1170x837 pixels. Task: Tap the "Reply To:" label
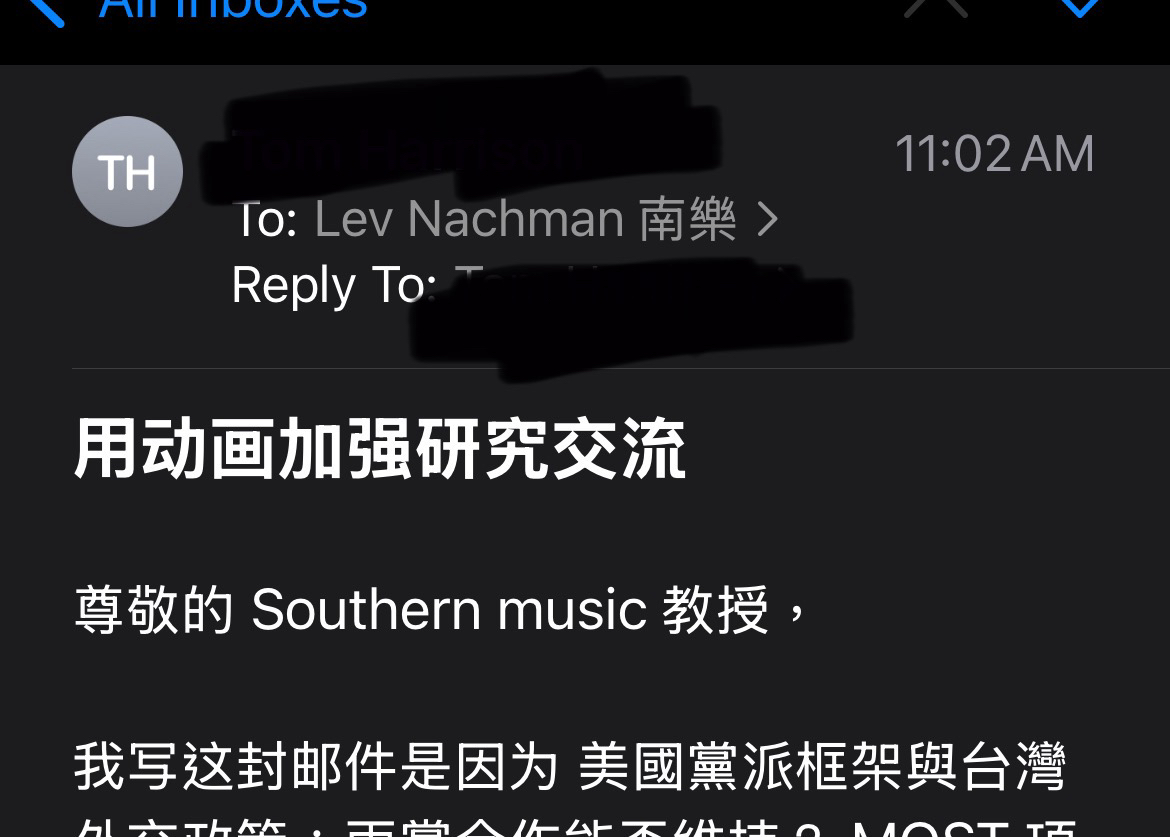point(334,286)
